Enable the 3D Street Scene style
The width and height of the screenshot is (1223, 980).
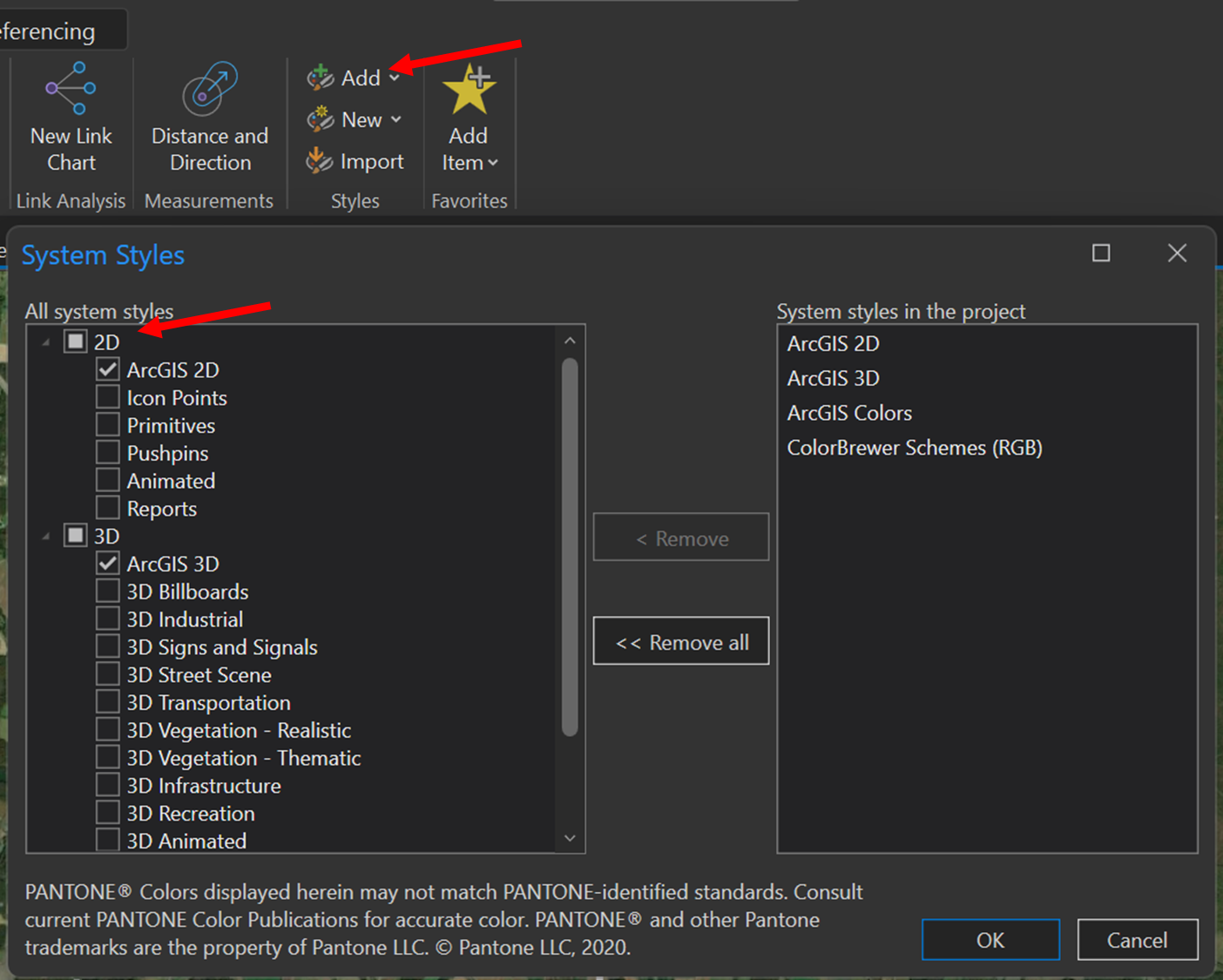coord(107,673)
